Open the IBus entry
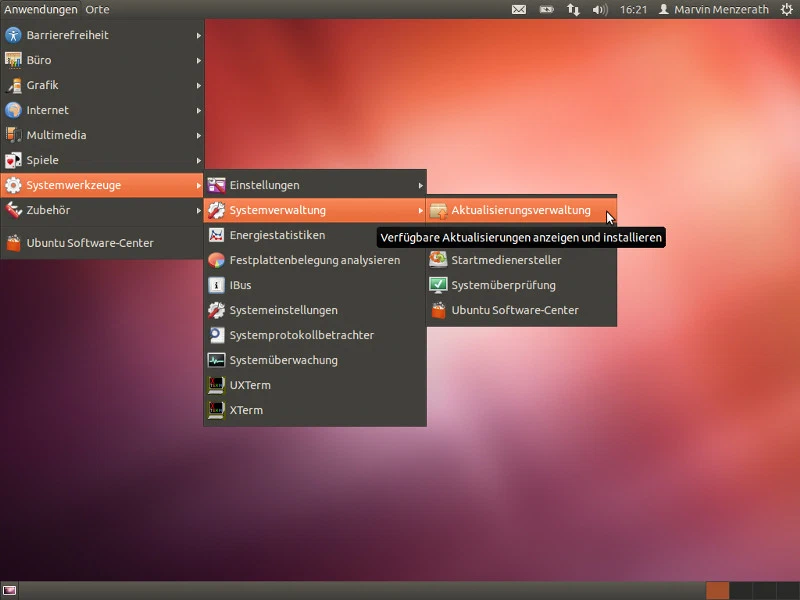 pos(315,285)
